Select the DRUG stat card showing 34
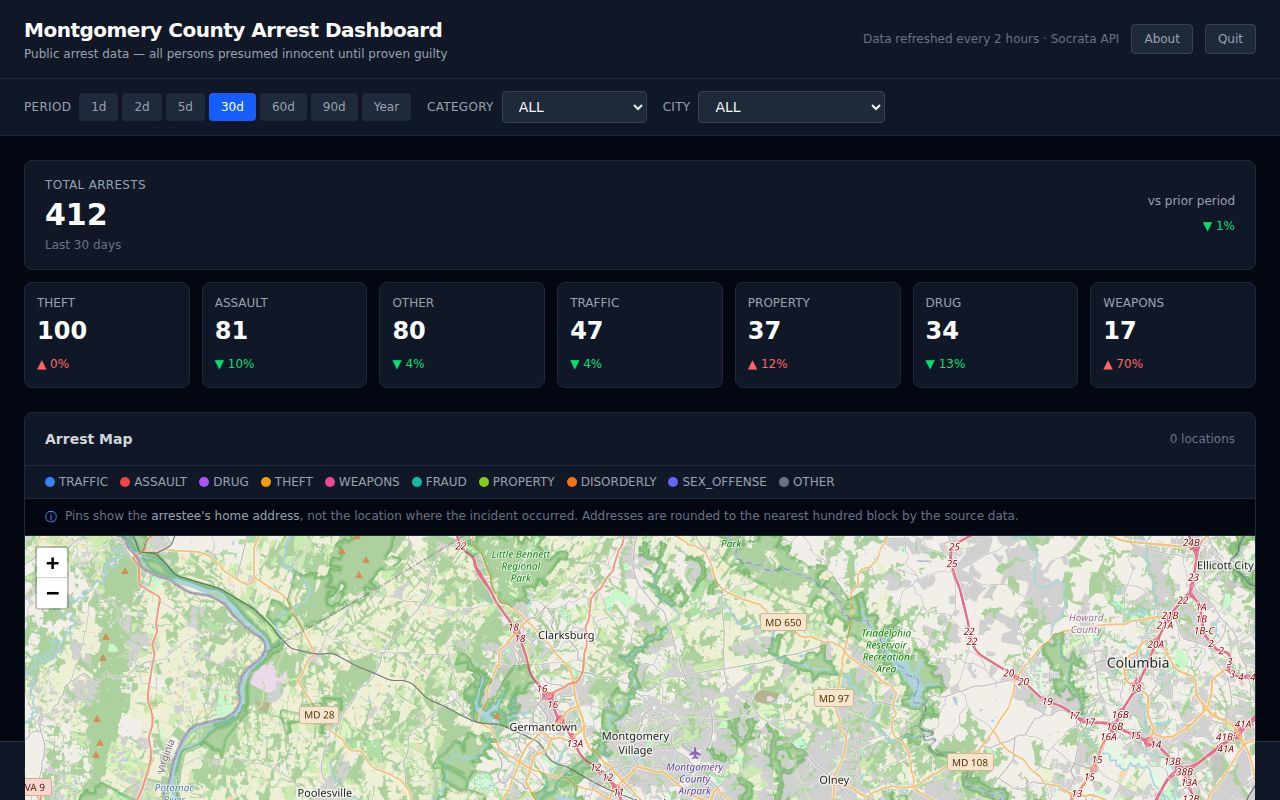 click(995, 335)
